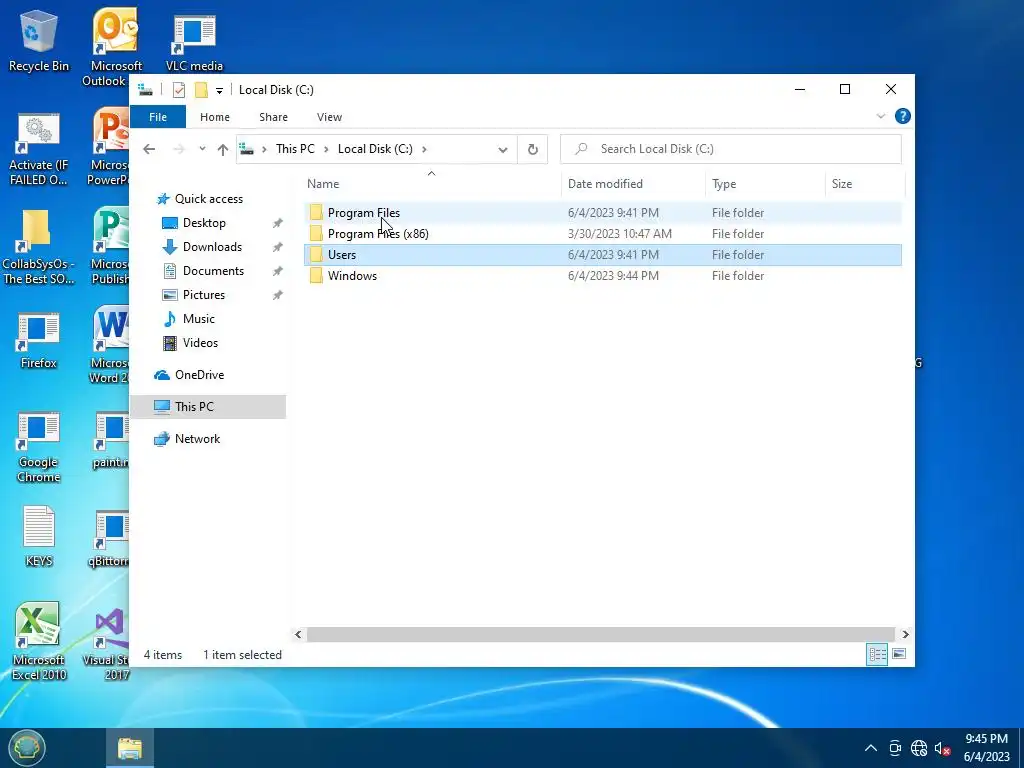This screenshot has height=768, width=1024.
Task: Open the clock showing 9:45 PM
Action: point(987,748)
